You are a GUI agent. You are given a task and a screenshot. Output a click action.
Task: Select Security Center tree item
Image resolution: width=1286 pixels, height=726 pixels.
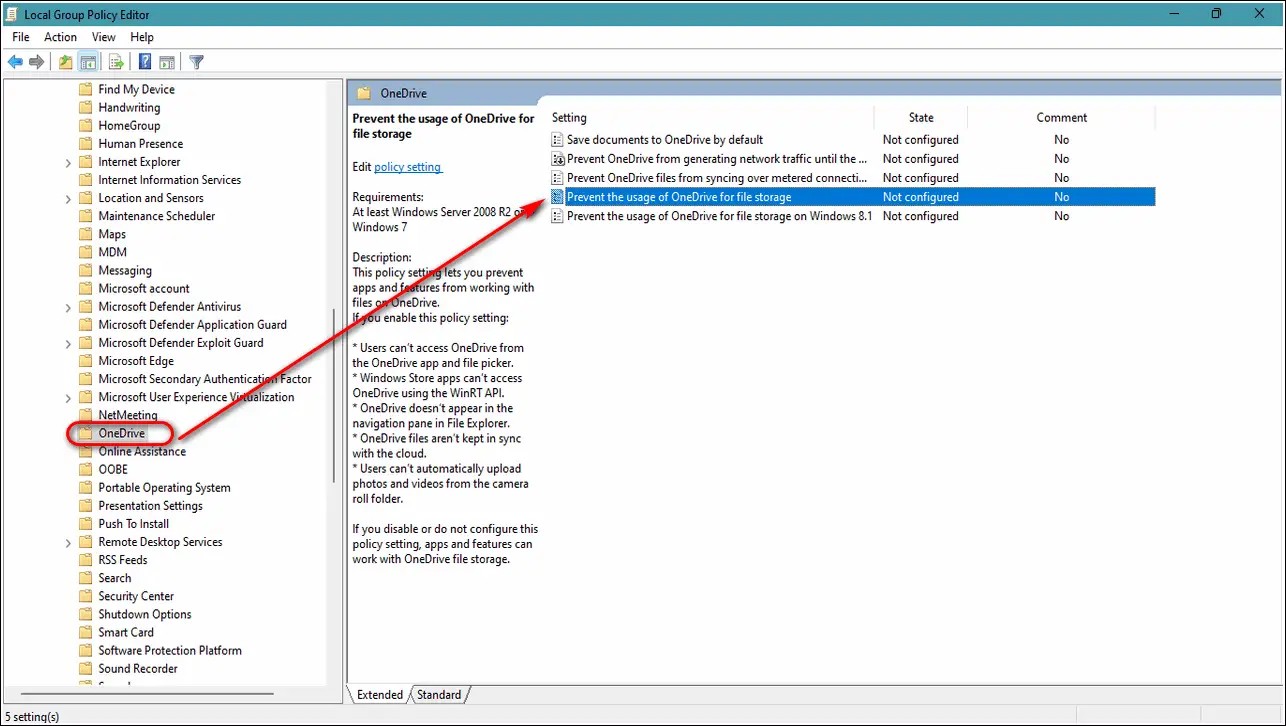click(x=136, y=596)
